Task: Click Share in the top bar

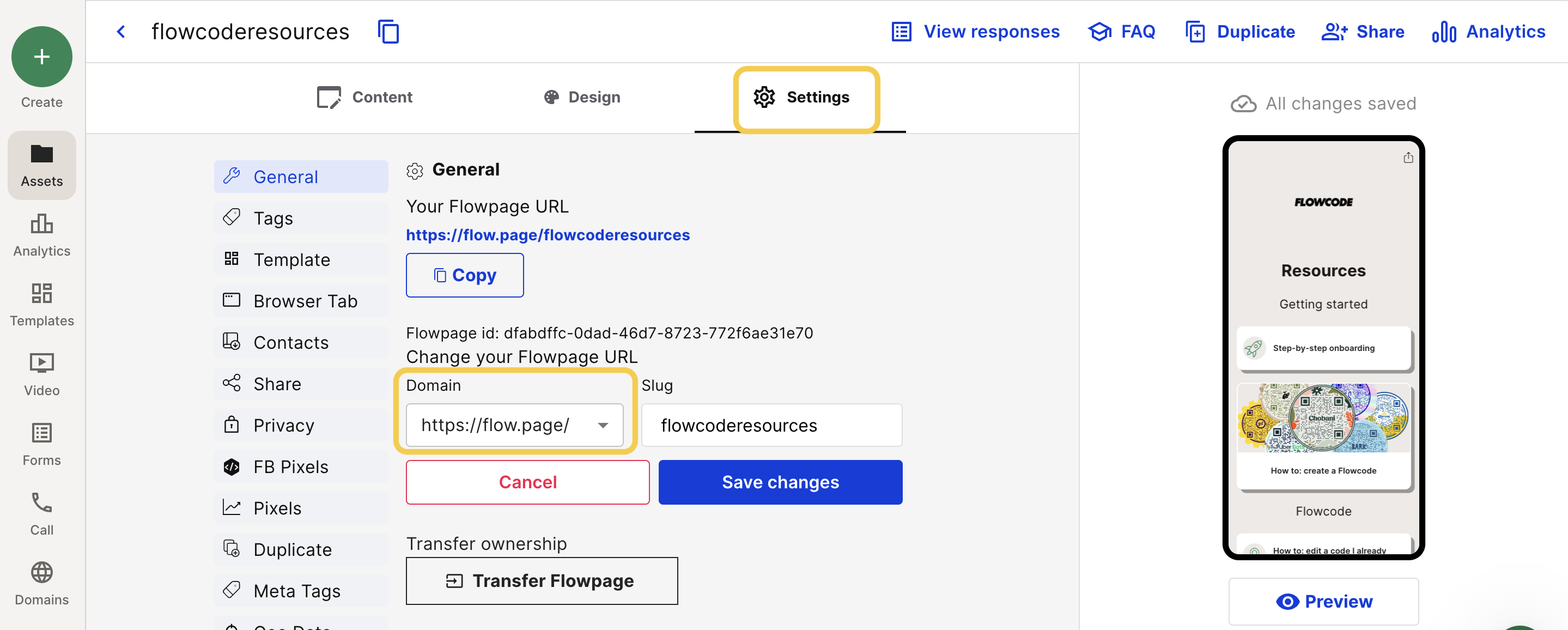Action: tap(1363, 32)
